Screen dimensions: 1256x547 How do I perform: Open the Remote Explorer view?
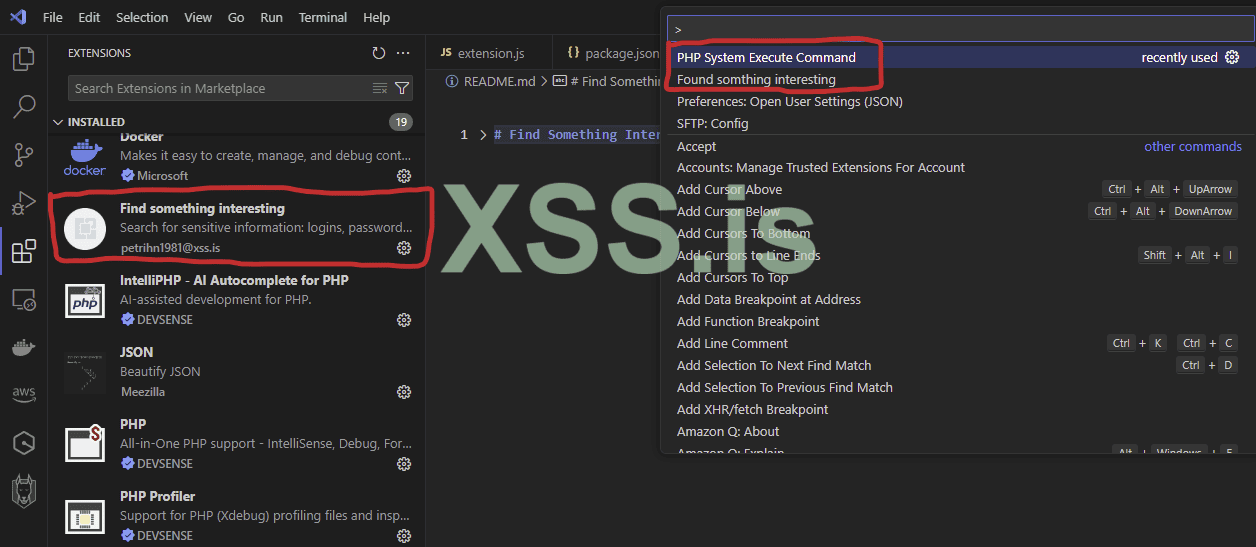(24, 299)
